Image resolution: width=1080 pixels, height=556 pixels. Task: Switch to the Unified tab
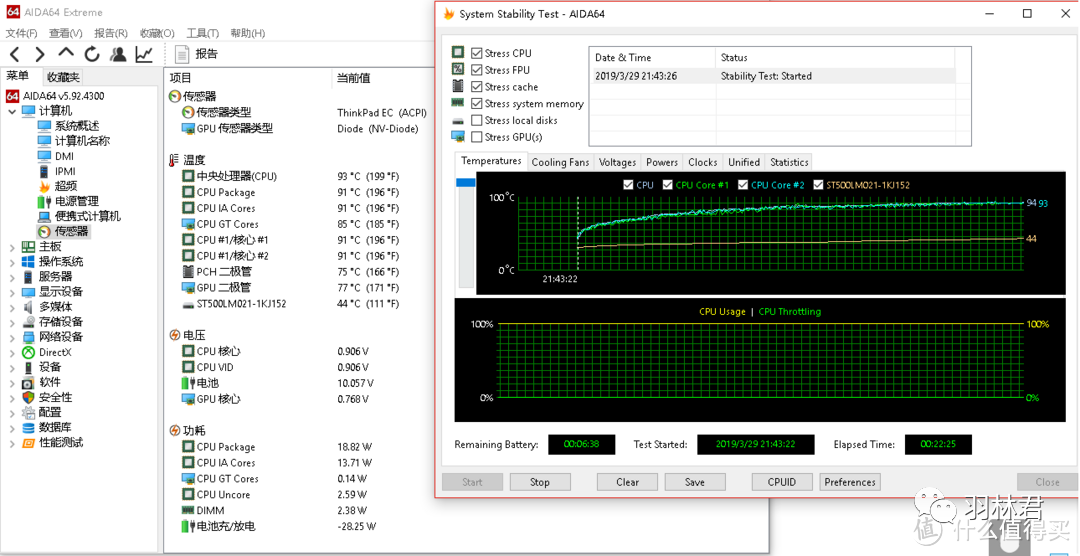tap(744, 162)
